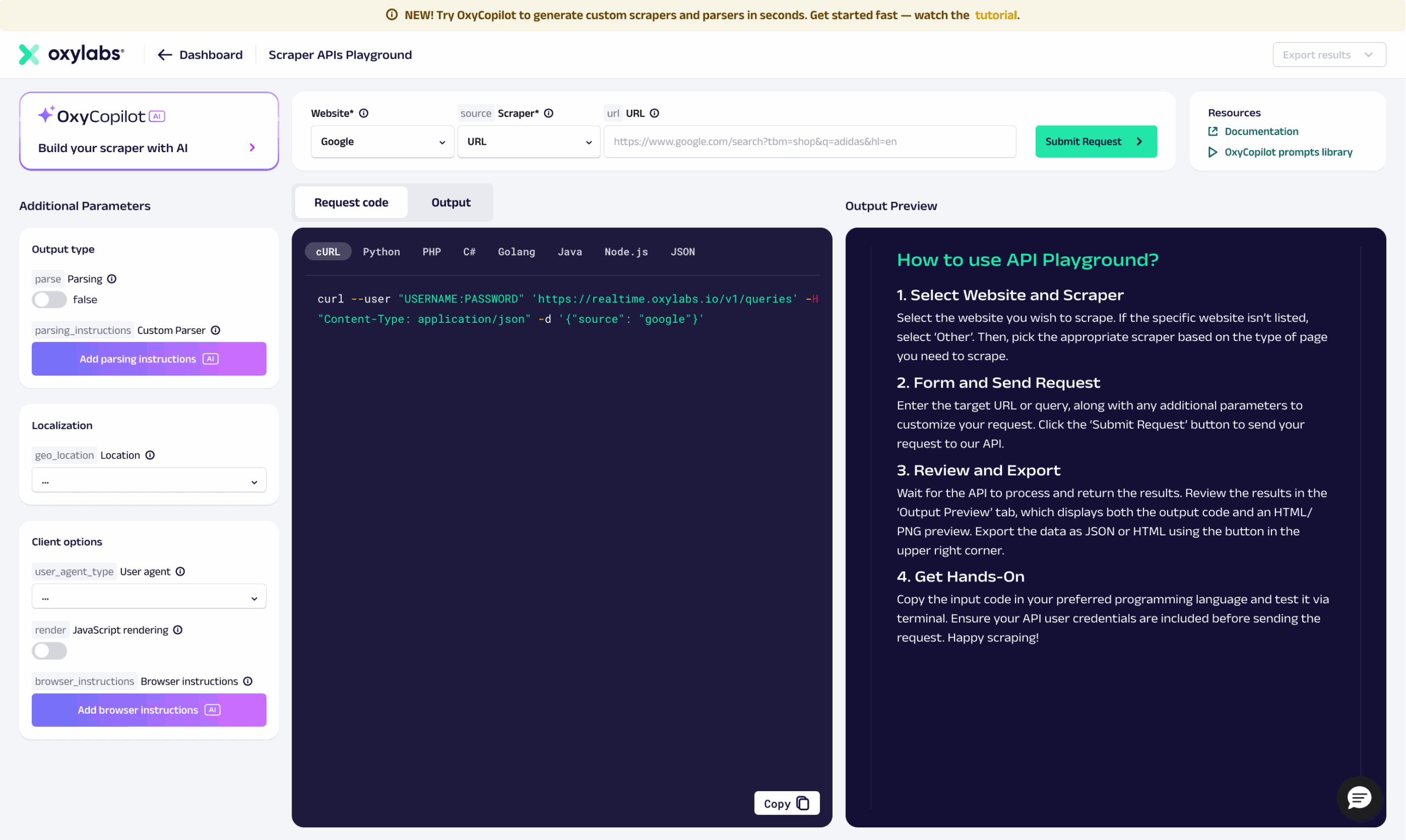Click the prompts library play icon

click(1213, 152)
